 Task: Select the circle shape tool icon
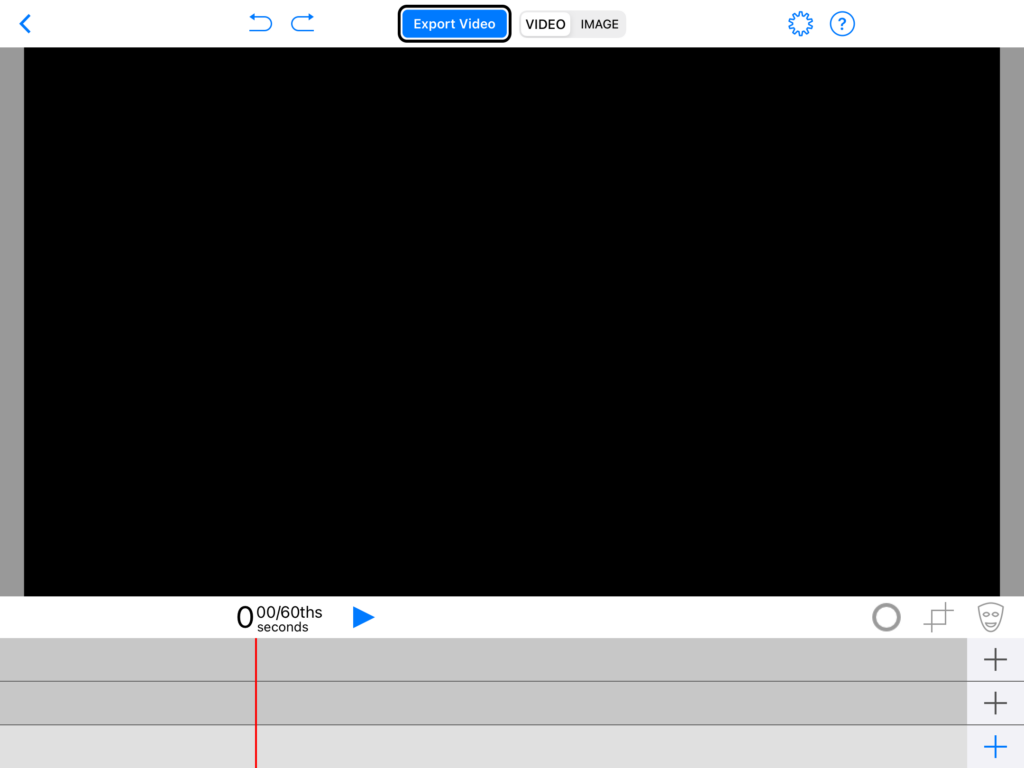(x=886, y=618)
